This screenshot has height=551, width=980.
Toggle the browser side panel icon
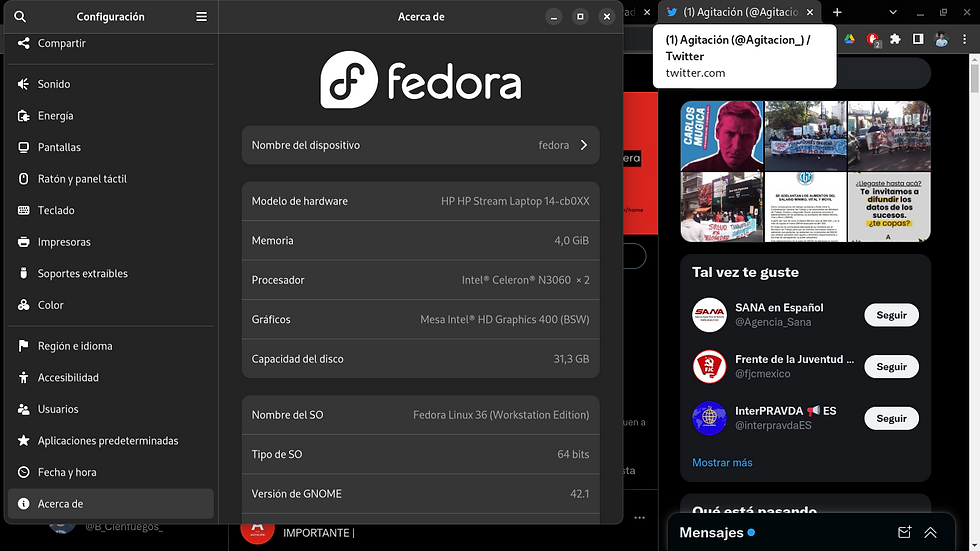pos(918,39)
